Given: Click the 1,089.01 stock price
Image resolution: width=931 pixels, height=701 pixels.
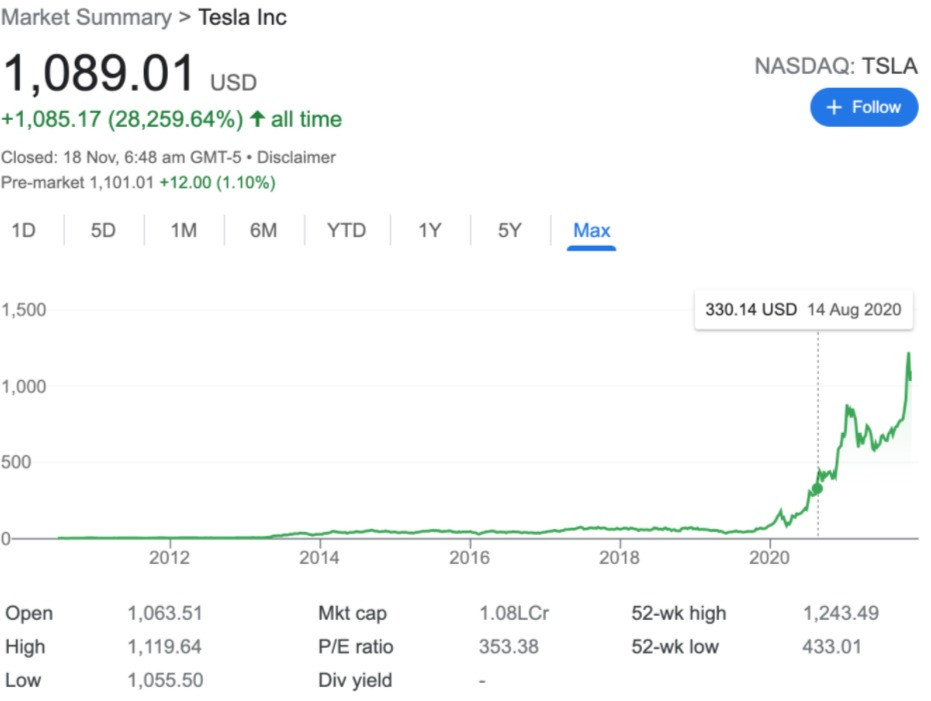Looking at the screenshot, I should point(99,74).
